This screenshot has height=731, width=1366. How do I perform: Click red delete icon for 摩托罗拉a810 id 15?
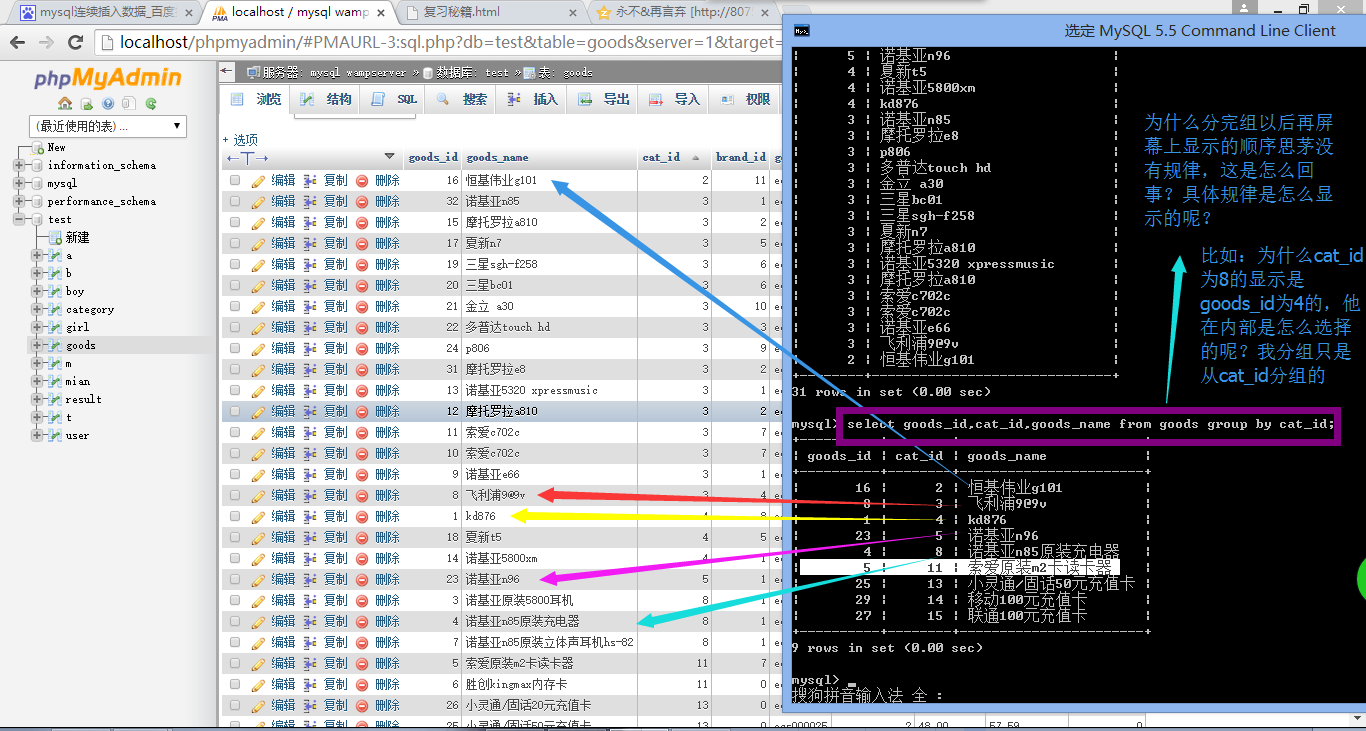(362, 222)
